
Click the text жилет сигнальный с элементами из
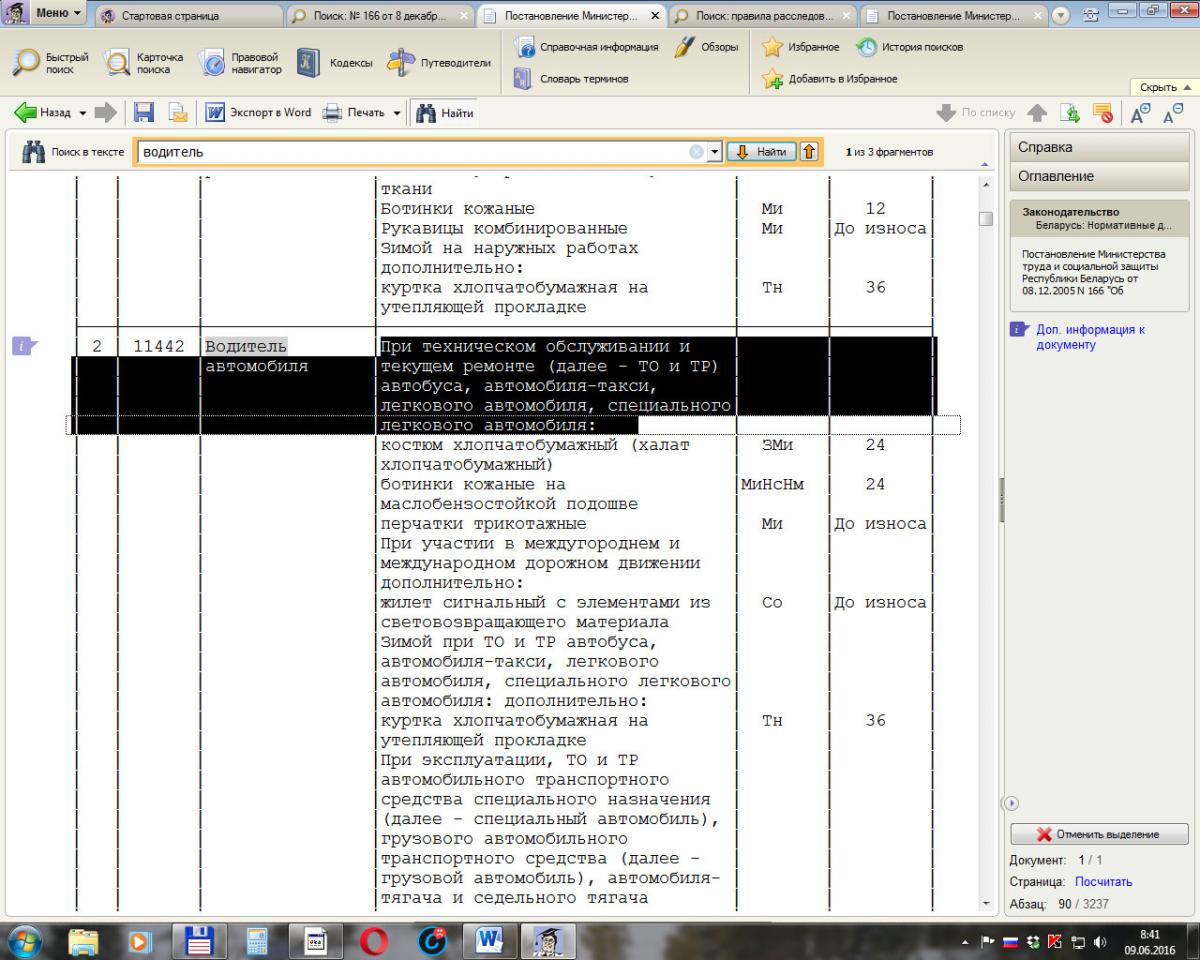545,603
